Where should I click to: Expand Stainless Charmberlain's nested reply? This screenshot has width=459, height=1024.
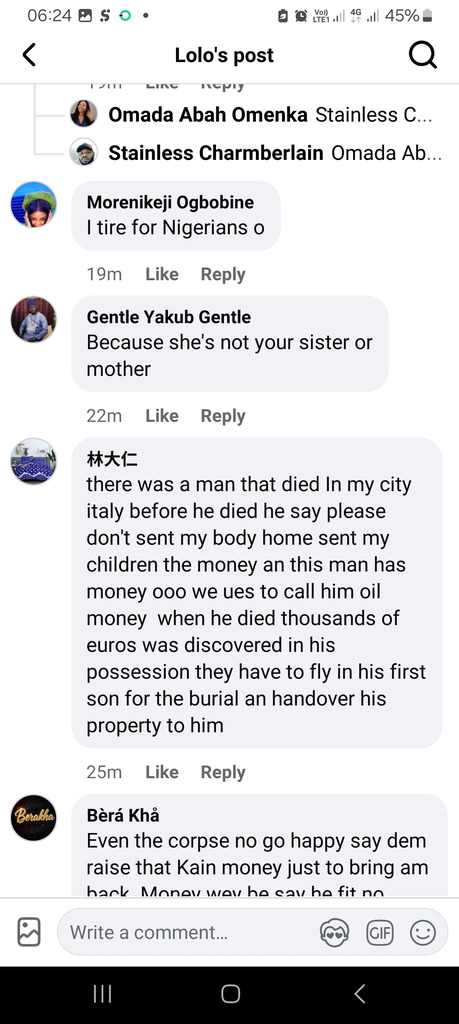256,153
